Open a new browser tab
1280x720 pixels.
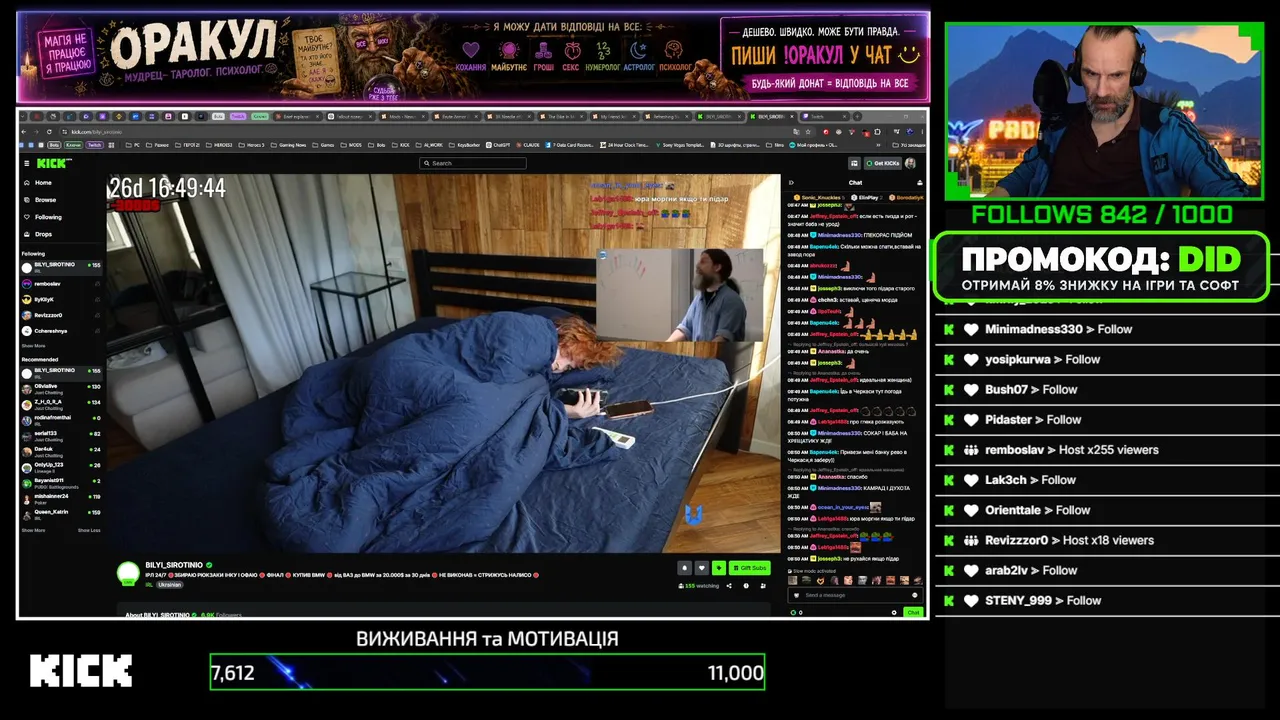(858, 117)
